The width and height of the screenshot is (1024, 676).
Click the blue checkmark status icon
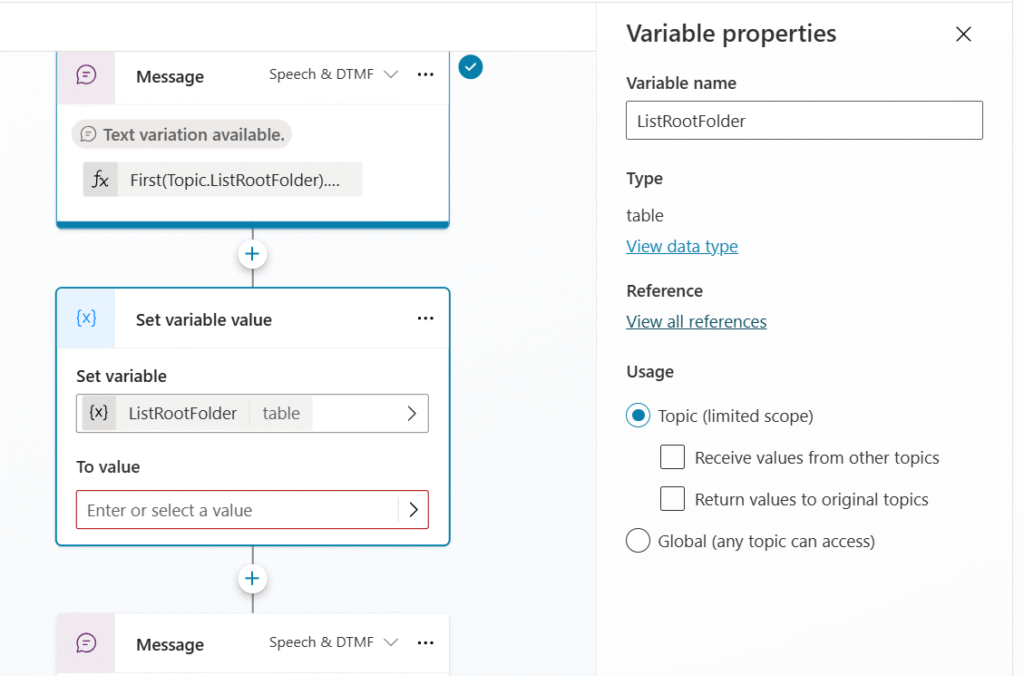(x=470, y=67)
